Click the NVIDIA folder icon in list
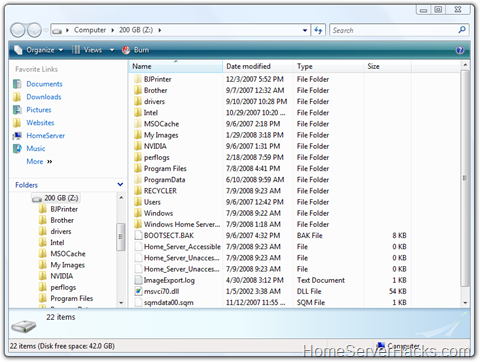The width and height of the screenshot is (480, 362). point(138,146)
